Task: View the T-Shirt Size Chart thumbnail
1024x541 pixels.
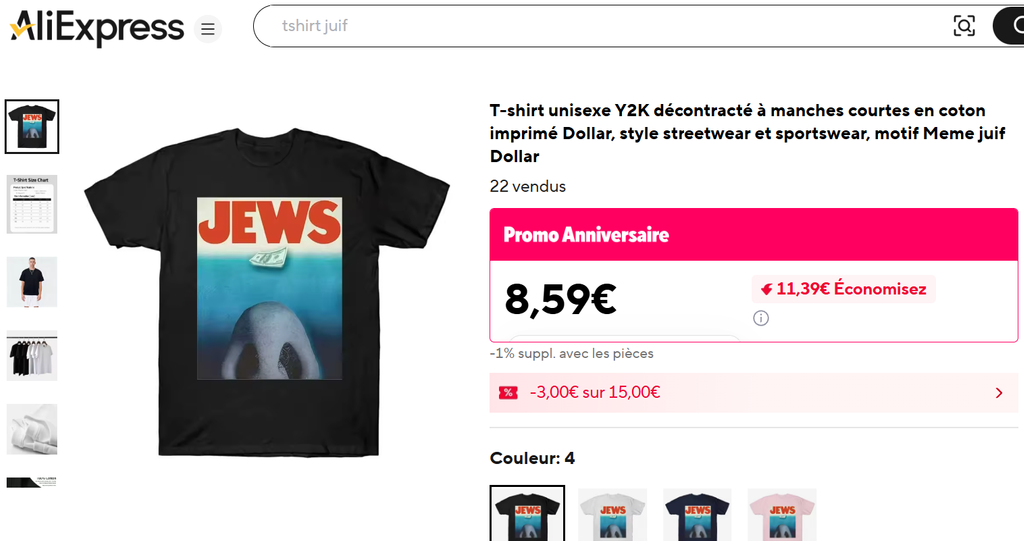Action: coord(32,204)
